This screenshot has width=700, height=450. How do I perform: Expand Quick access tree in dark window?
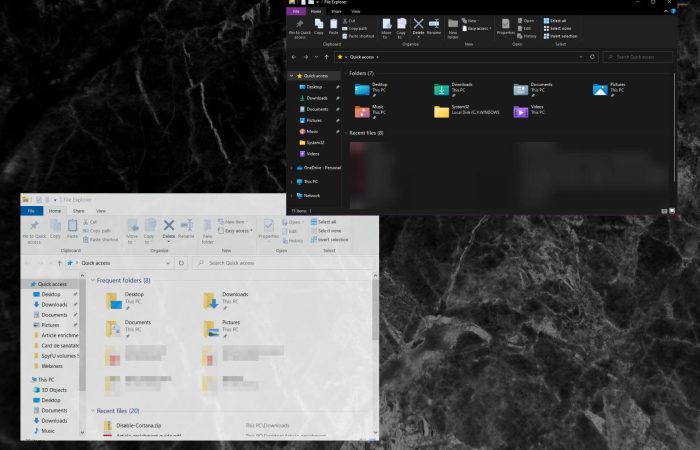click(x=292, y=76)
